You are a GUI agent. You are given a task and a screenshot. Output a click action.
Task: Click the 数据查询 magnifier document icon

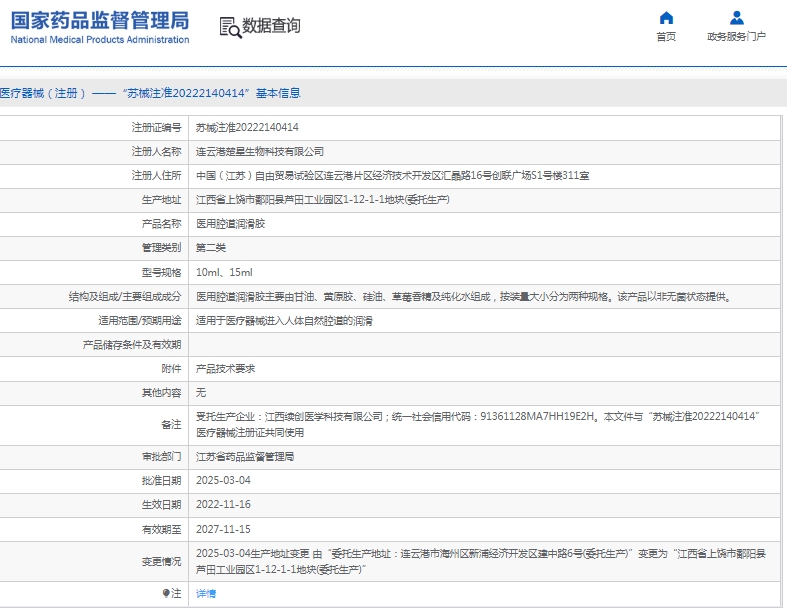coord(230,27)
